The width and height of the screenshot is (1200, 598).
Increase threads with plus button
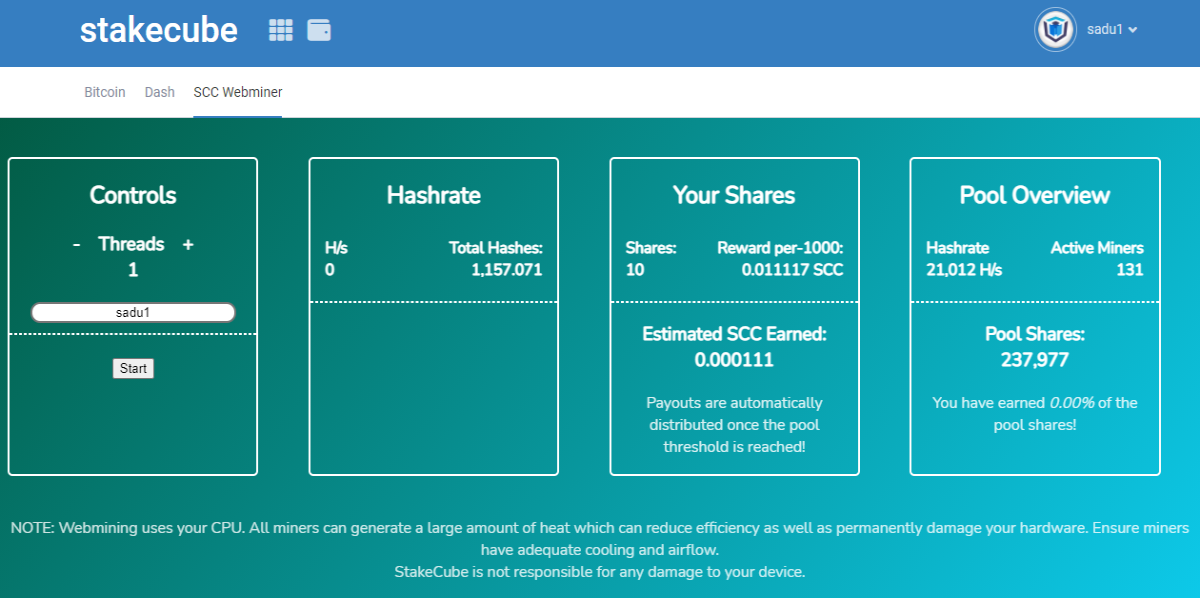point(188,244)
